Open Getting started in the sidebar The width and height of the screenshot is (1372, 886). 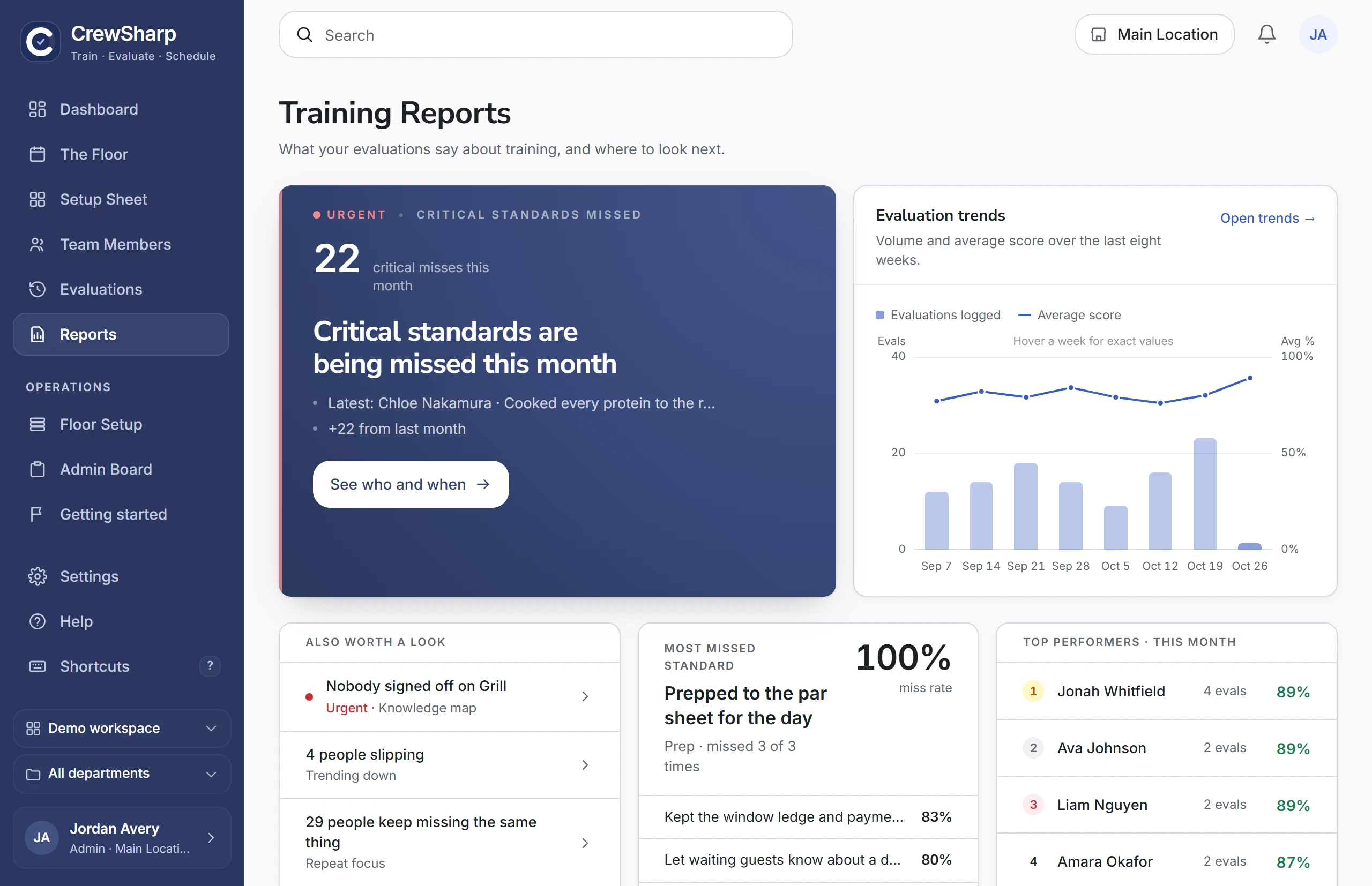(x=122, y=514)
